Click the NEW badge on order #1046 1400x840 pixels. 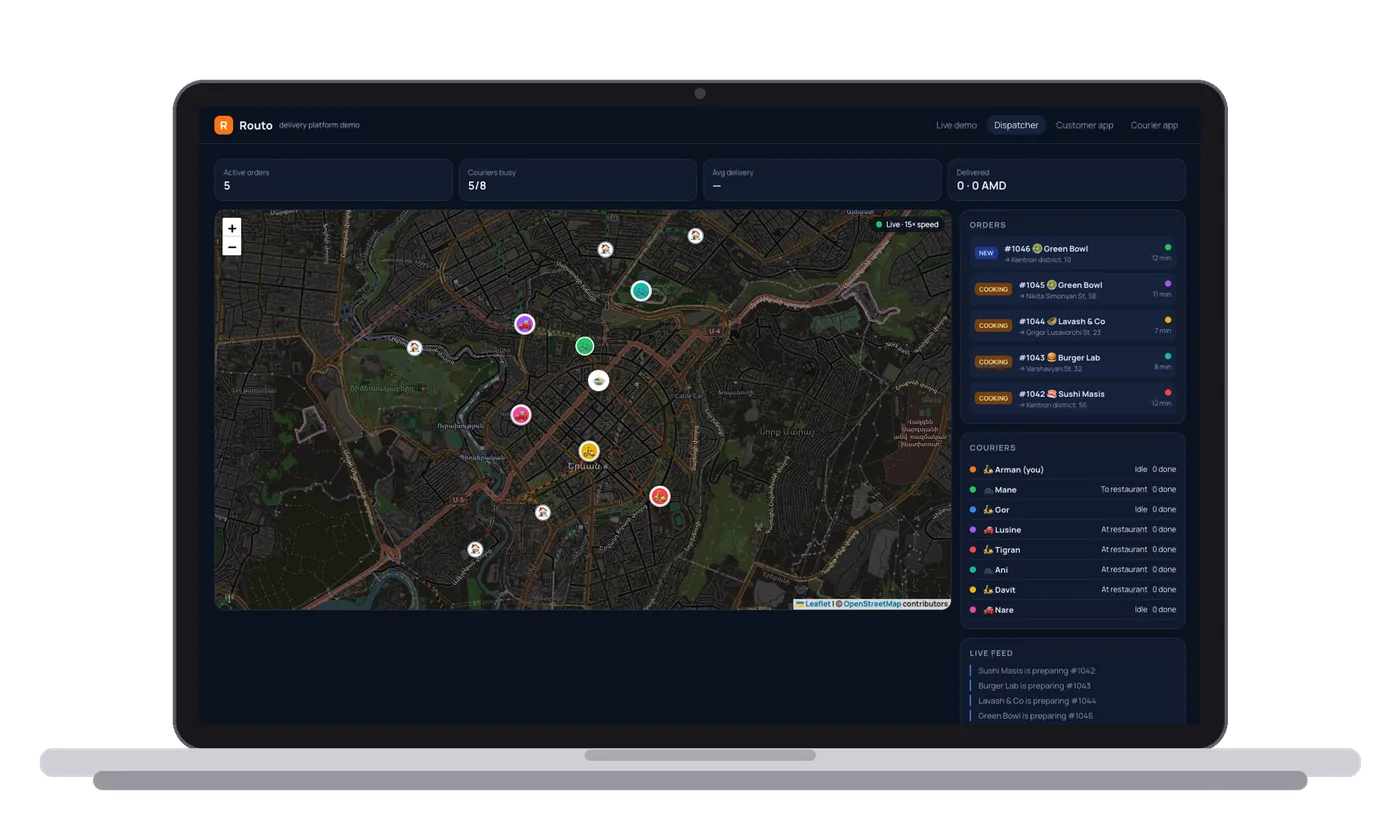point(986,253)
